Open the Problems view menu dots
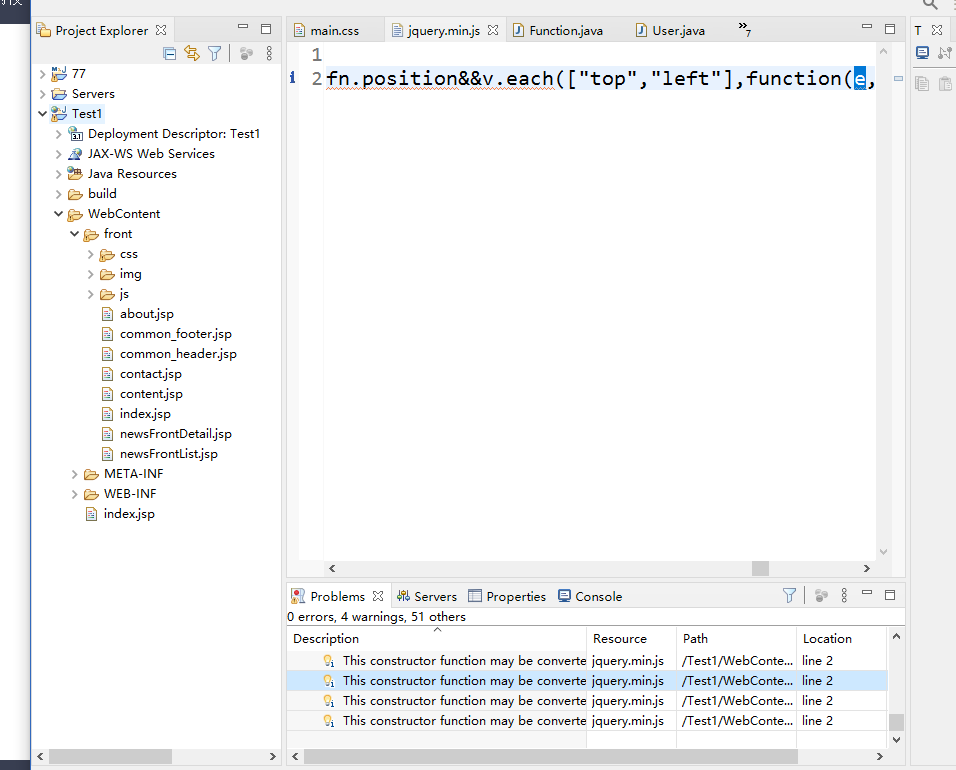Screen dimensions: 956x770 [844, 595]
